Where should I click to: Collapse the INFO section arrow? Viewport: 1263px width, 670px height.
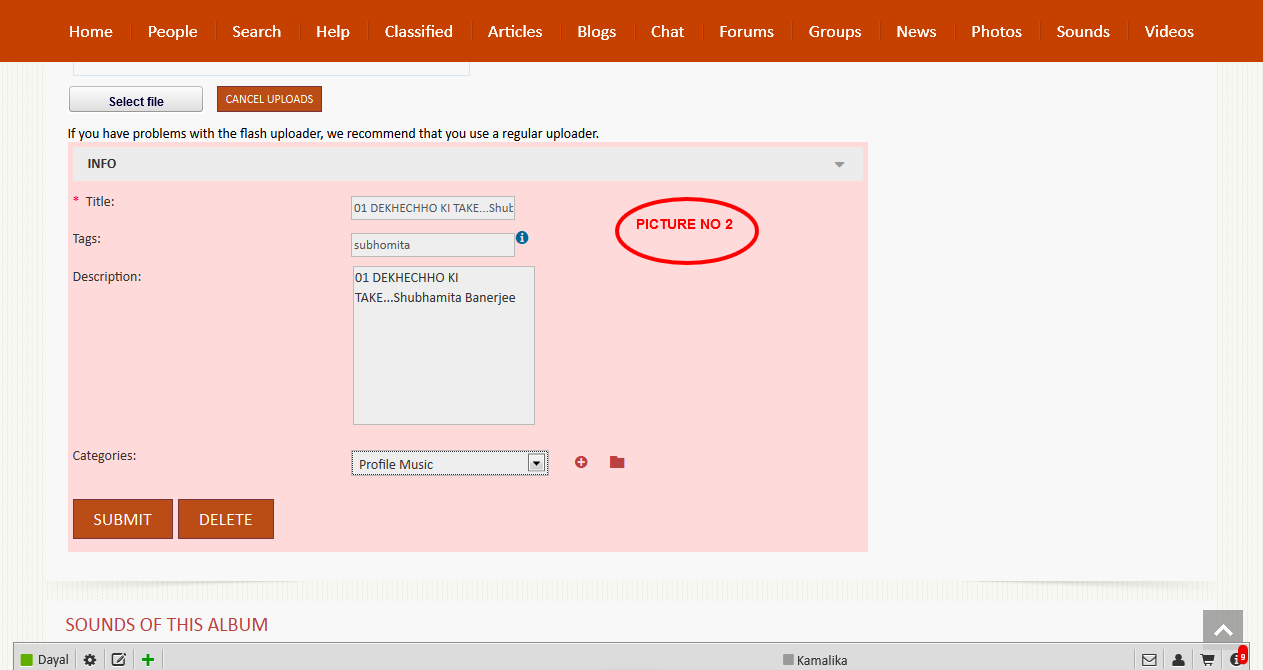click(x=840, y=165)
